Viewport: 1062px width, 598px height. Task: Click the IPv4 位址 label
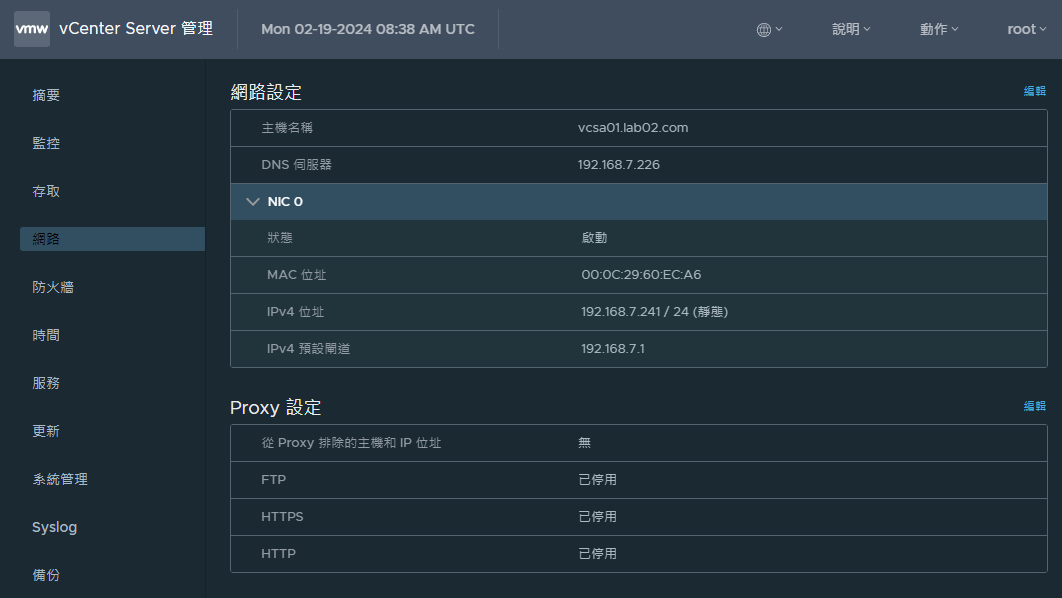295,312
